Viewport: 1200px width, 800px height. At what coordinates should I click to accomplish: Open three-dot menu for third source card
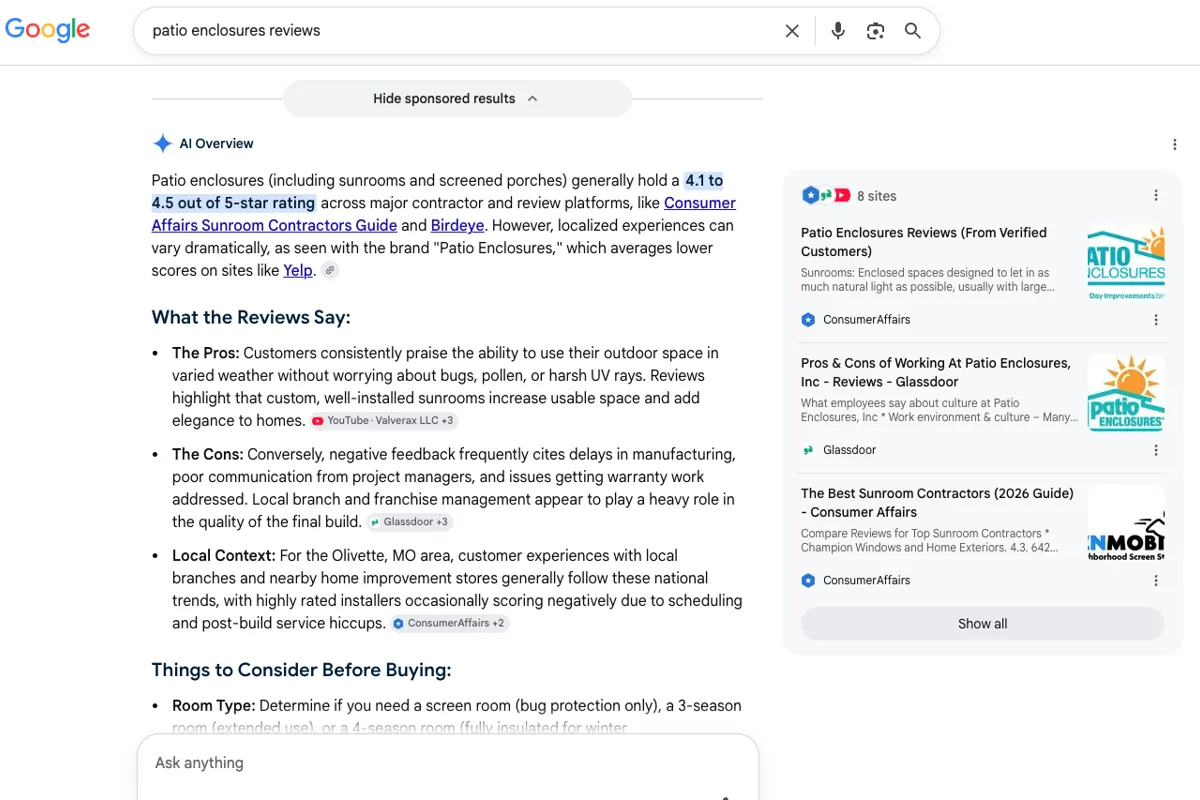pyautogui.click(x=1156, y=580)
